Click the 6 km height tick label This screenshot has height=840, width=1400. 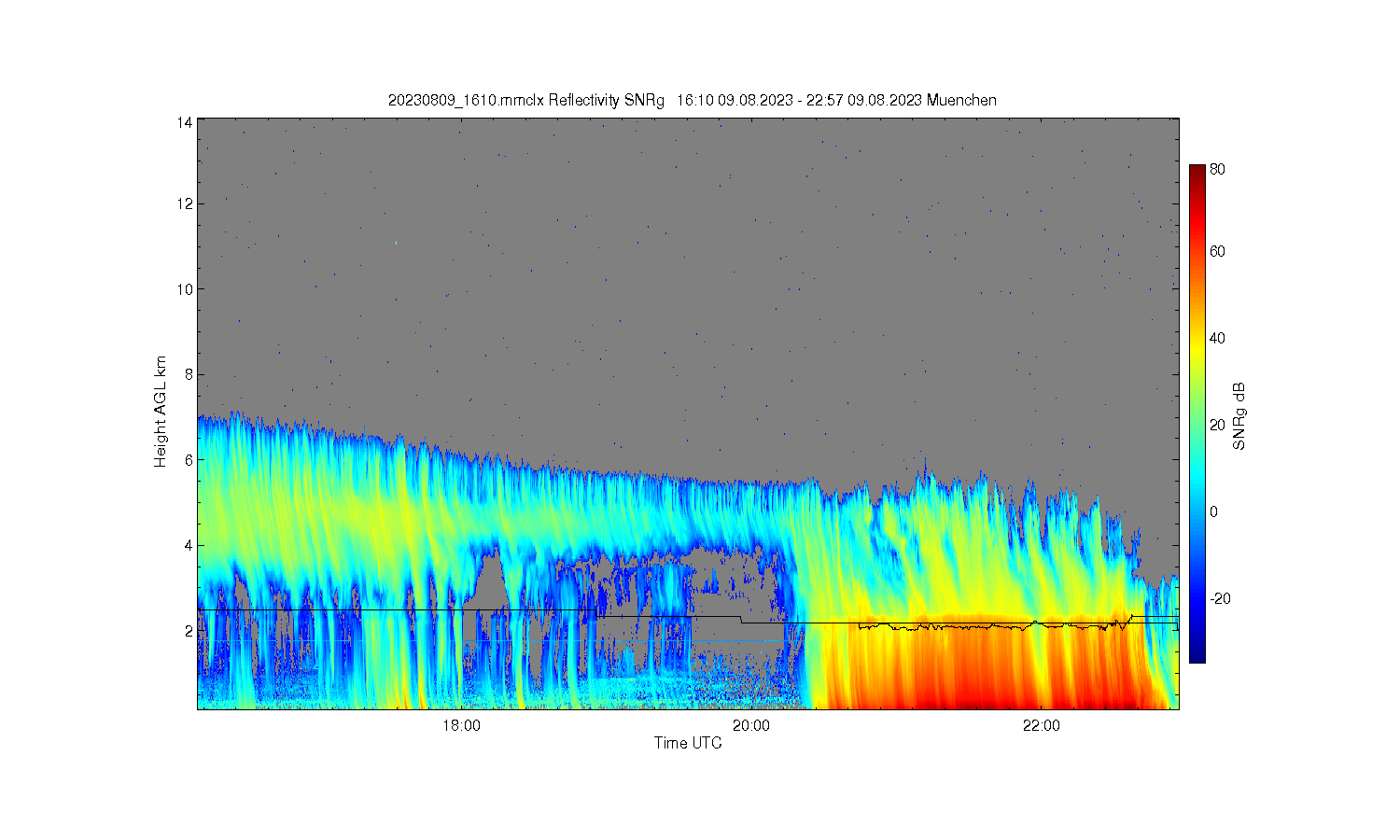tap(189, 460)
